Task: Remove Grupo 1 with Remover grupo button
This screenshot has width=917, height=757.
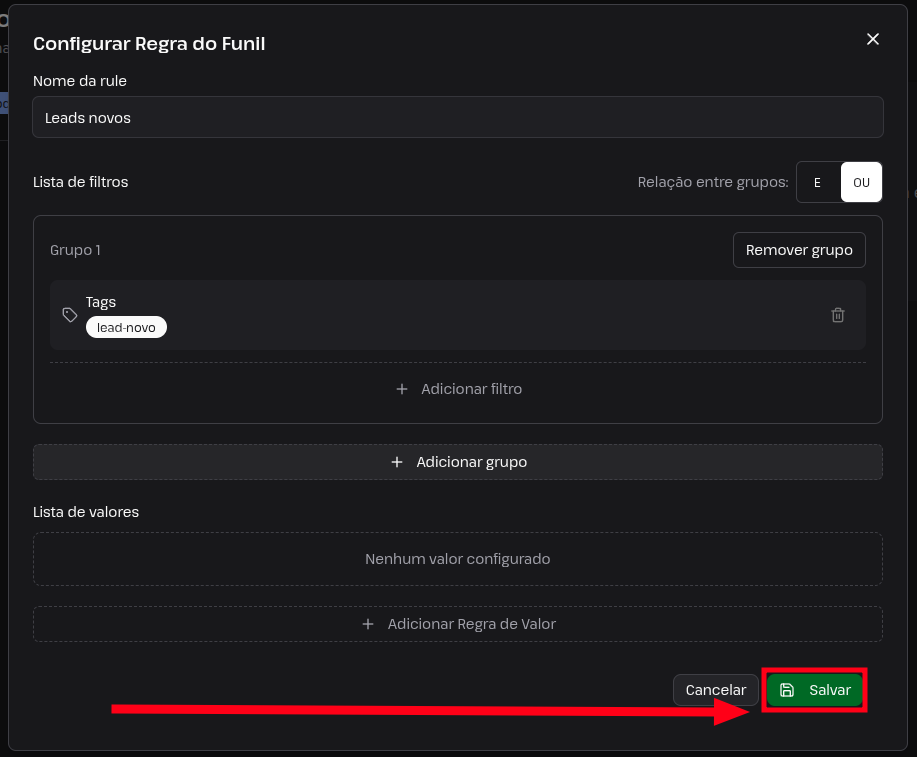Action: [x=799, y=250]
